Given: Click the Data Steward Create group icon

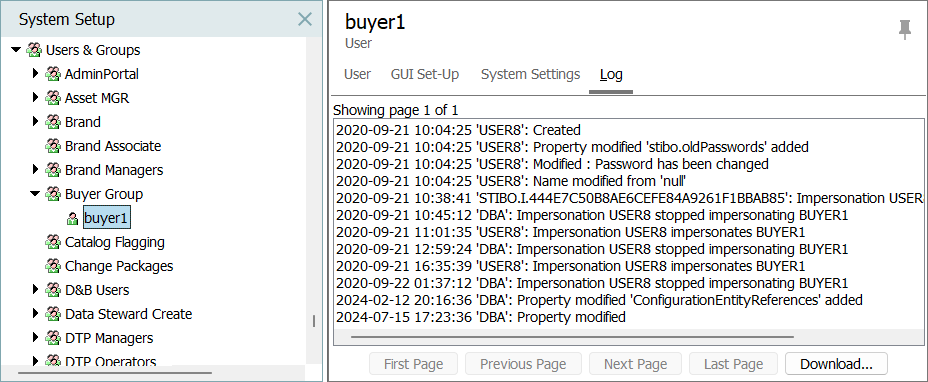Looking at the screenshot, I should (x=53, y=314).
